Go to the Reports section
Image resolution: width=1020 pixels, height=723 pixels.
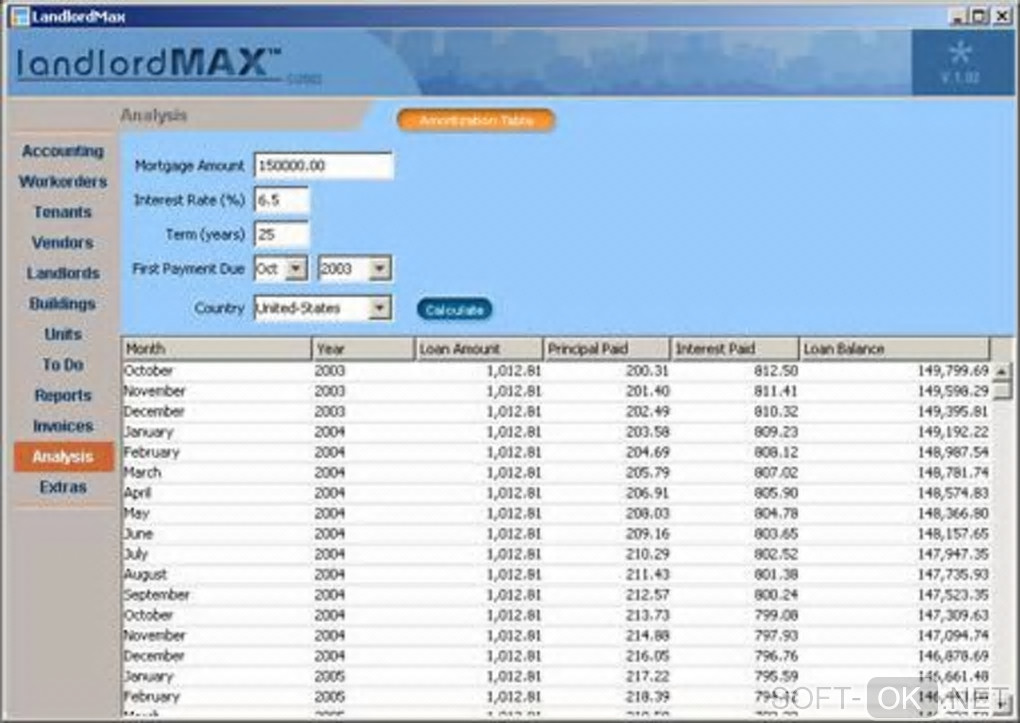(x=62, y=396)
